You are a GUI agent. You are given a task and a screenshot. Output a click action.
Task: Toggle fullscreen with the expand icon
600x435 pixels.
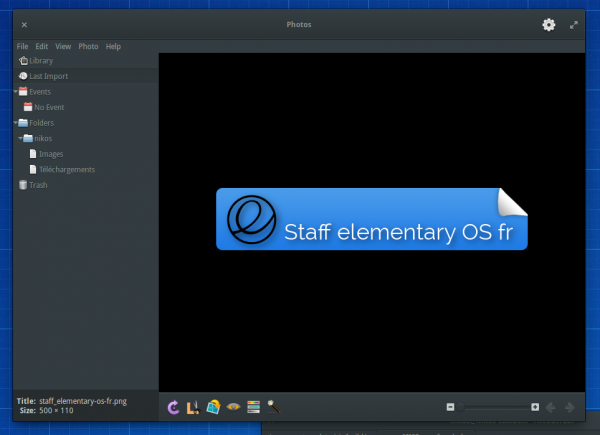pyautogui.click(x=574, y=25)
